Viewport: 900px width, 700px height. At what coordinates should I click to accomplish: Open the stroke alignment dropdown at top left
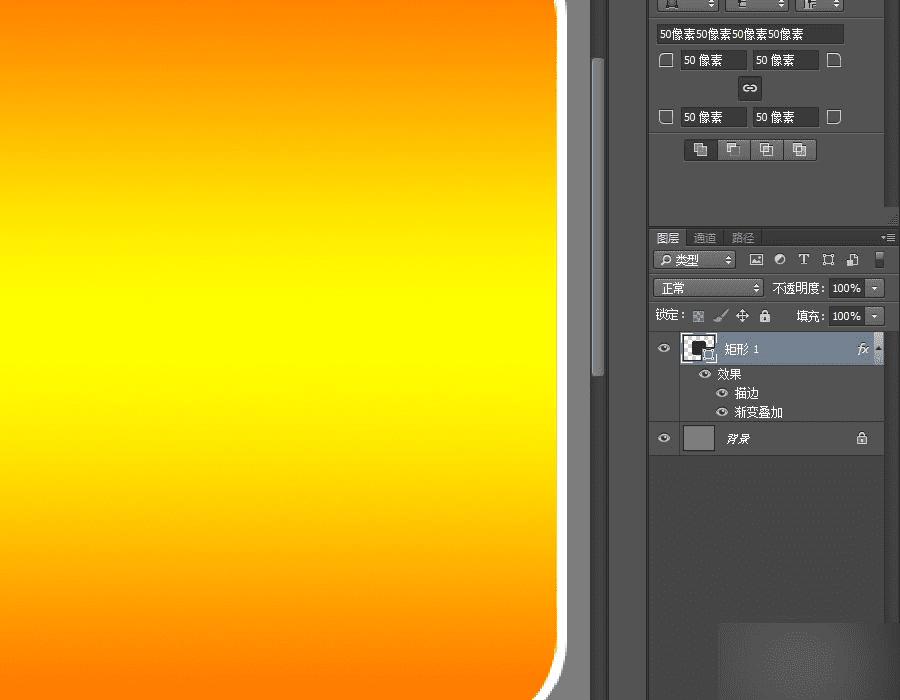[x=688, y=5]
